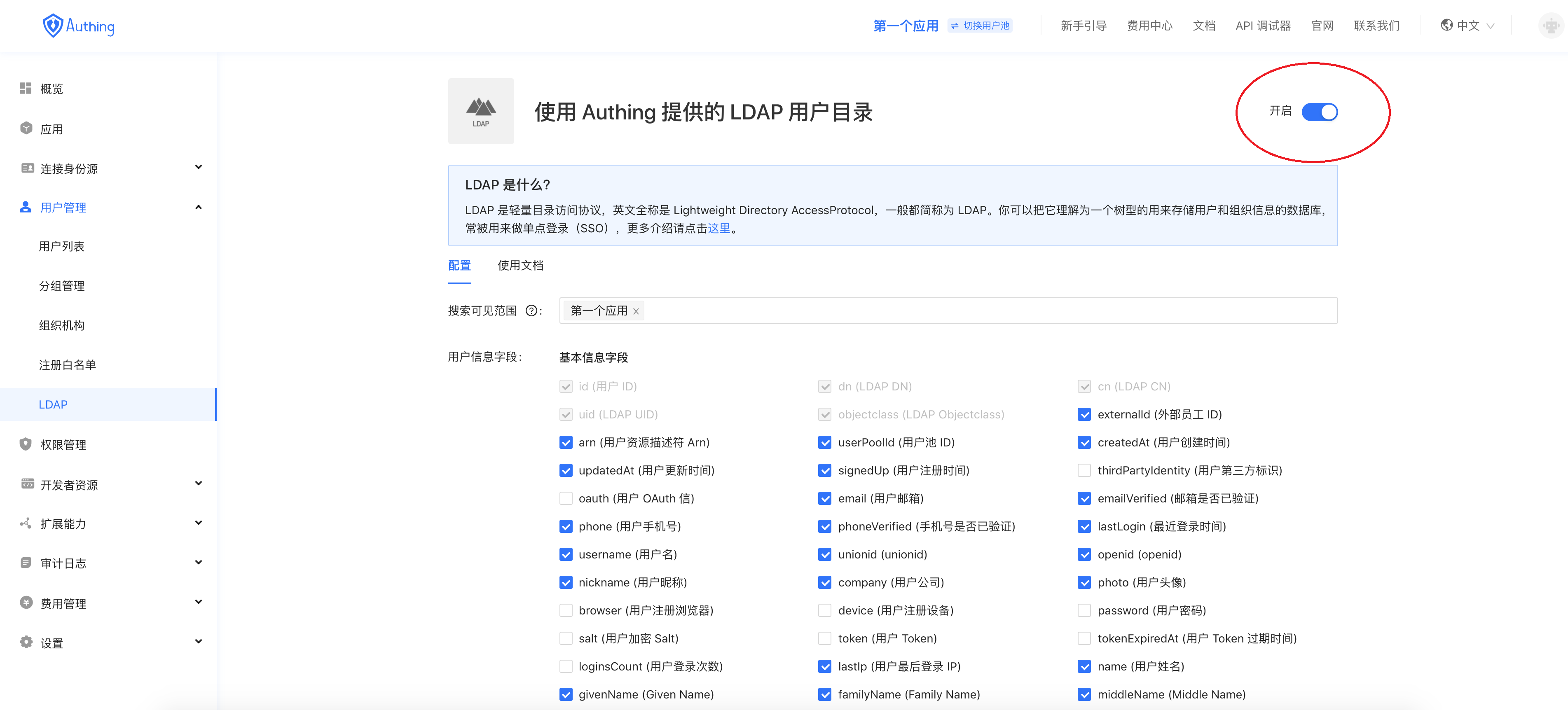Click the 切换用户池 button
The image size is (1568, 710).
[980, 26]
